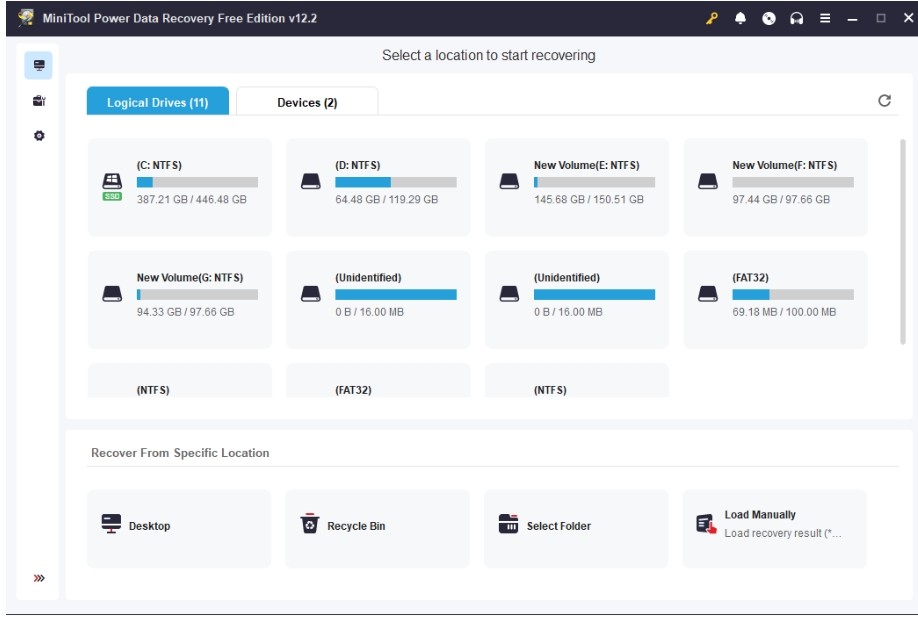The width and height of the screenshot is (918, 624).
Task: Open the toolbox utilities sidebar icon
Action: 39,99
